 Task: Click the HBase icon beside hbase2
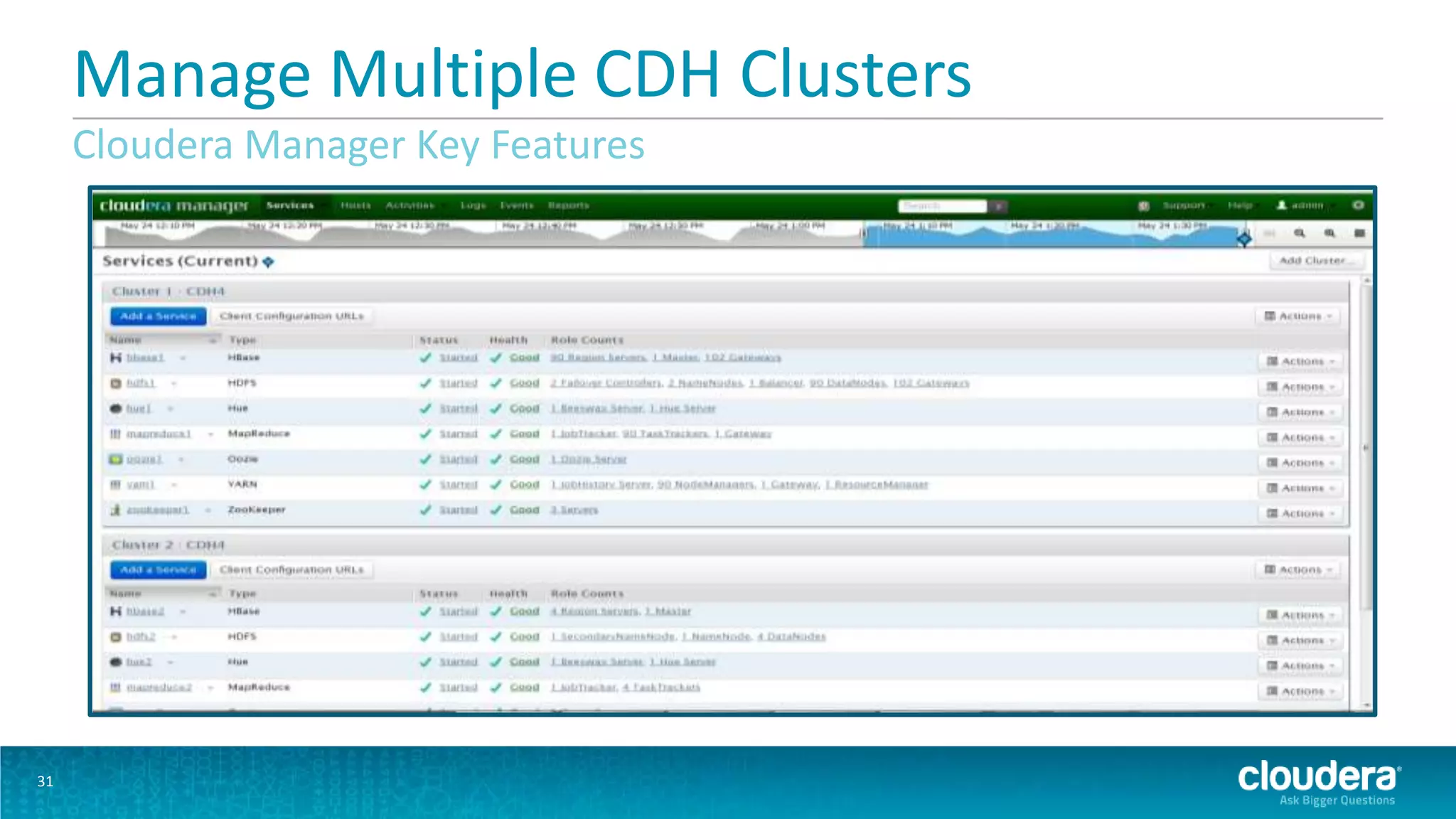click(116, 611)
